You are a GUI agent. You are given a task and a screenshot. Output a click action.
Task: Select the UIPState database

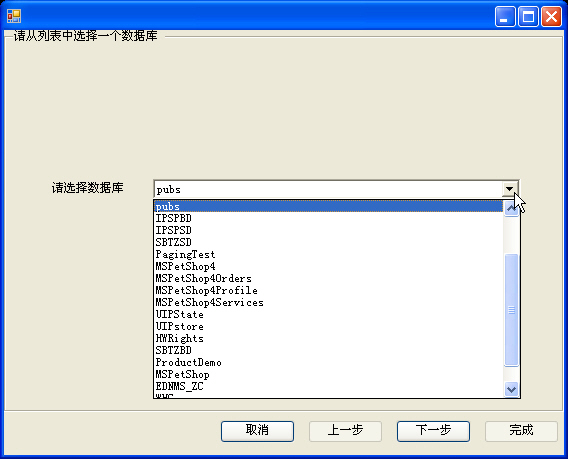329,314
